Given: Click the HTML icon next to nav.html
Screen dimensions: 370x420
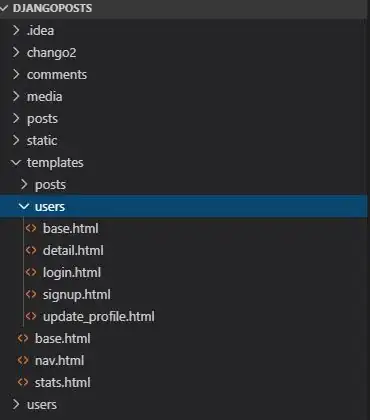Looking at the screenshot, I should pyautogui.click(x=23, y=360).
